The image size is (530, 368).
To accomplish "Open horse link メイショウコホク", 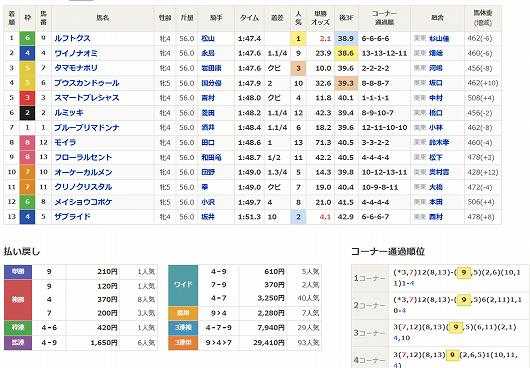I will pos(83,202).
